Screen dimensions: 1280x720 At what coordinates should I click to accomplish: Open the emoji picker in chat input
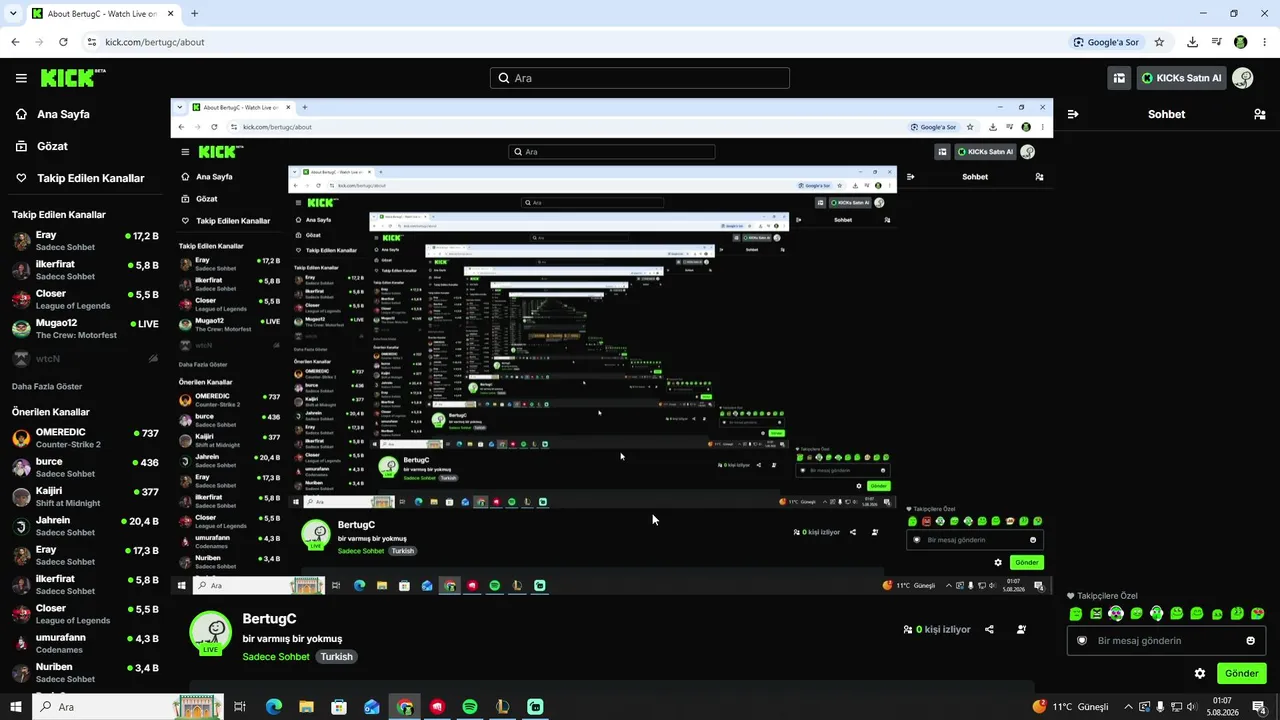click(x=1251, y=641)
